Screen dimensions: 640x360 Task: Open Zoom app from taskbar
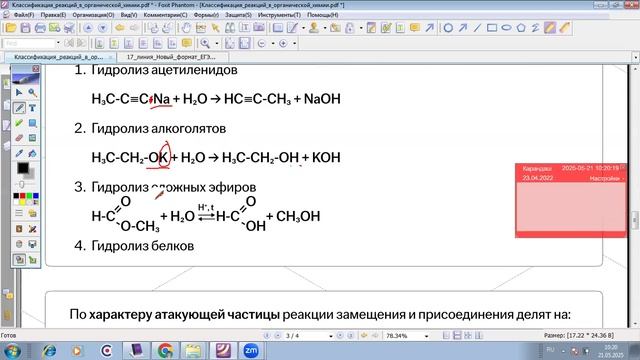(251, 351)
